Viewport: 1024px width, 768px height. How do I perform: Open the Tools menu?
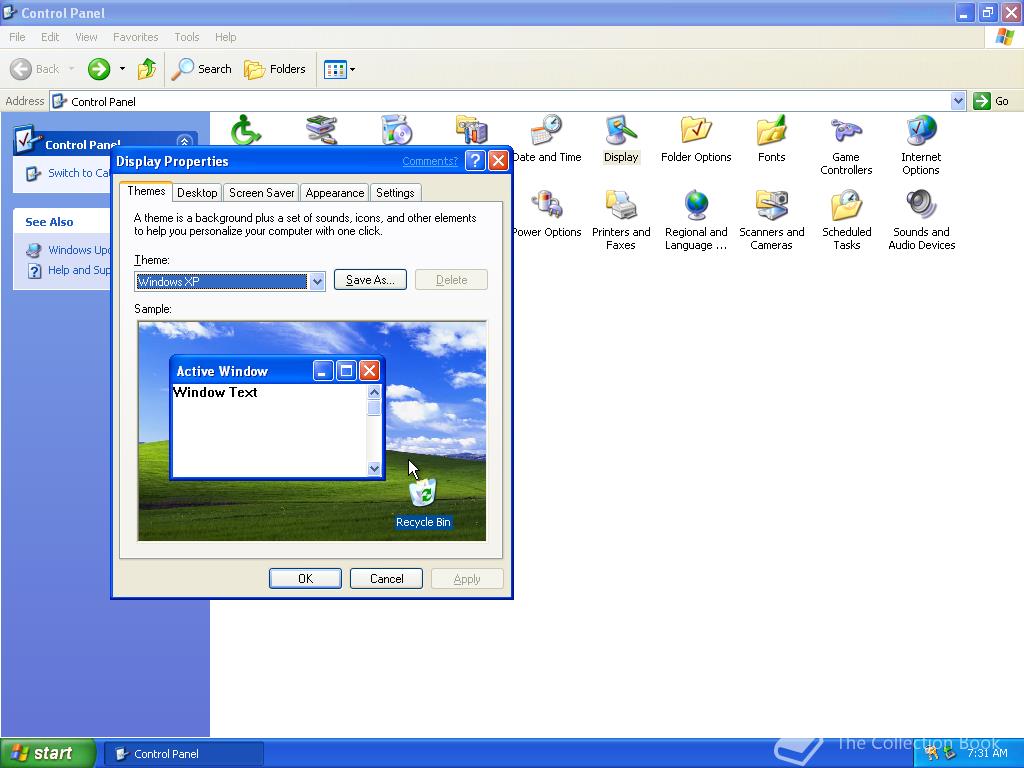pos(186,37)
